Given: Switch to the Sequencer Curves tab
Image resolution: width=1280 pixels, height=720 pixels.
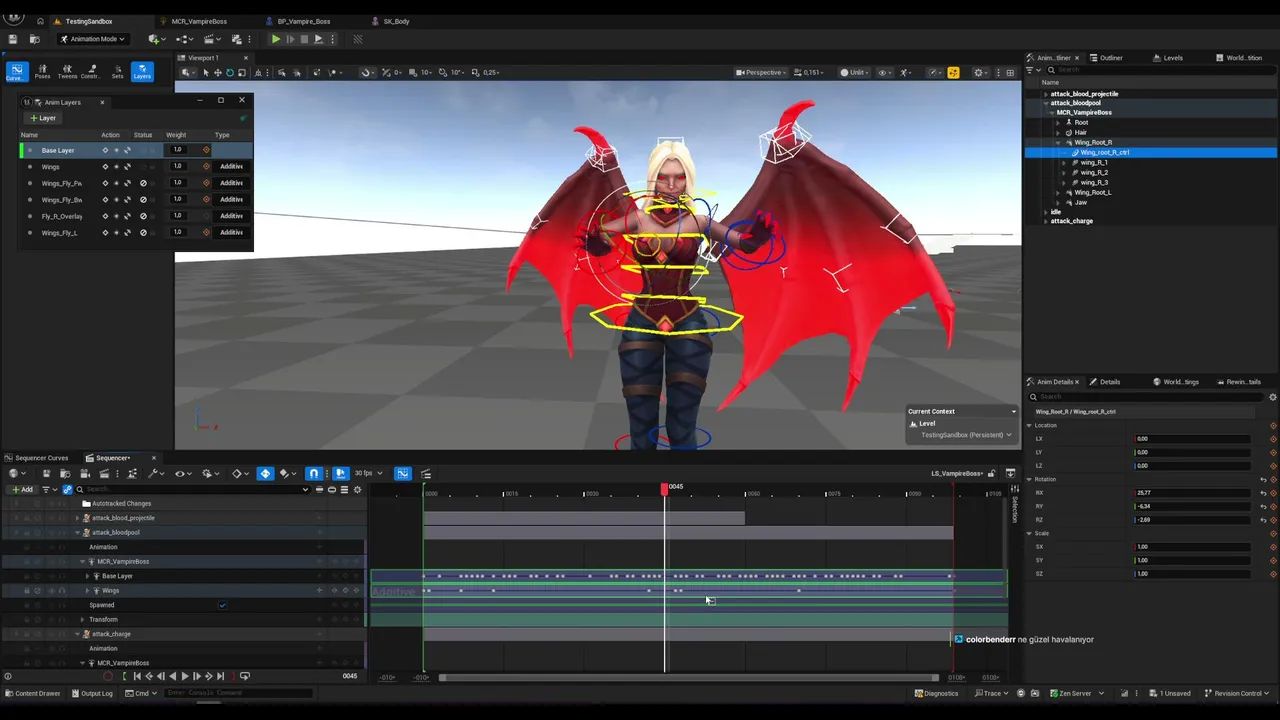Looking at the screenshot, I should [x=40, y=458].
